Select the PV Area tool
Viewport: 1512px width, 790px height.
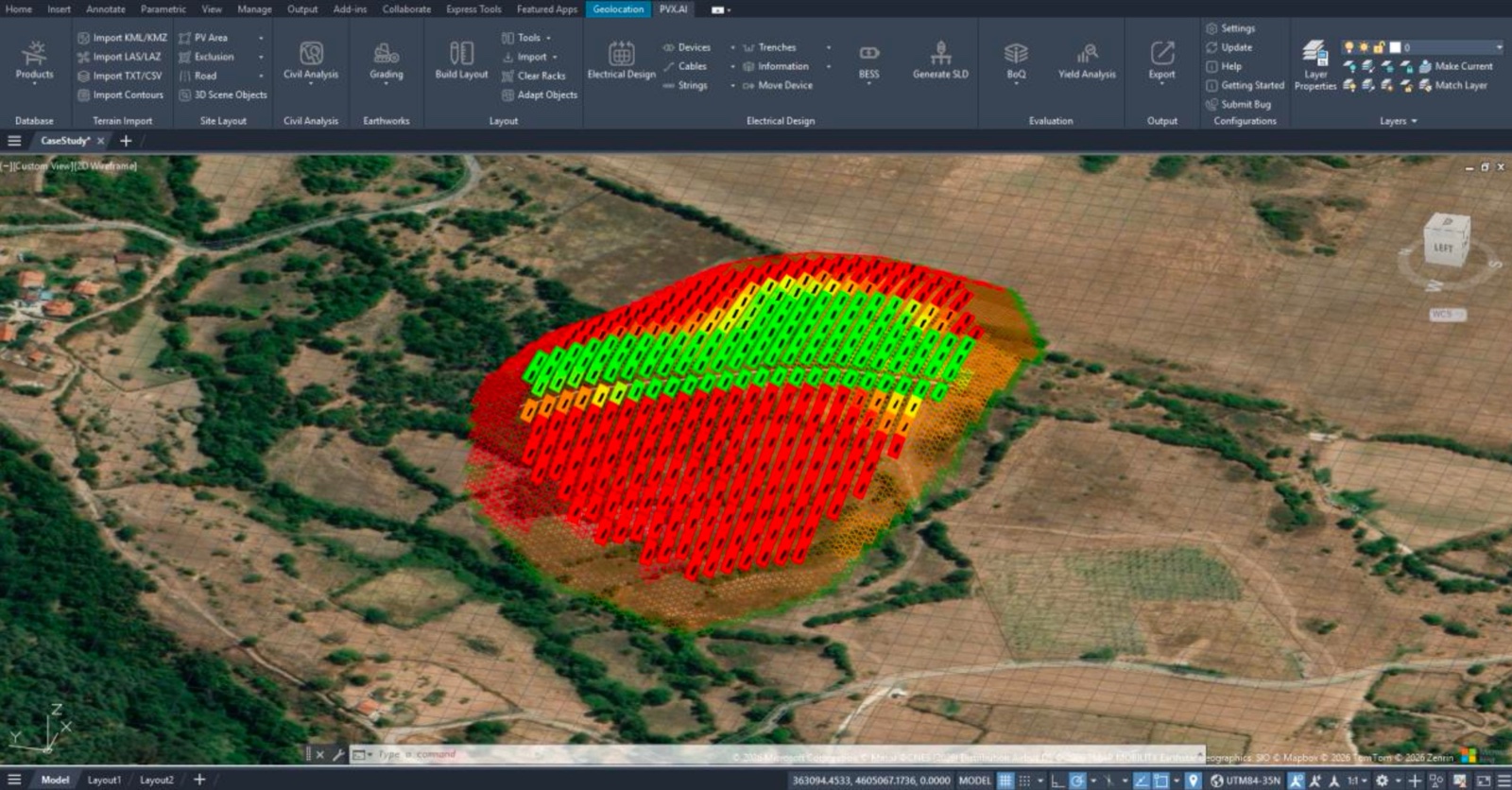tap(204, 38)
